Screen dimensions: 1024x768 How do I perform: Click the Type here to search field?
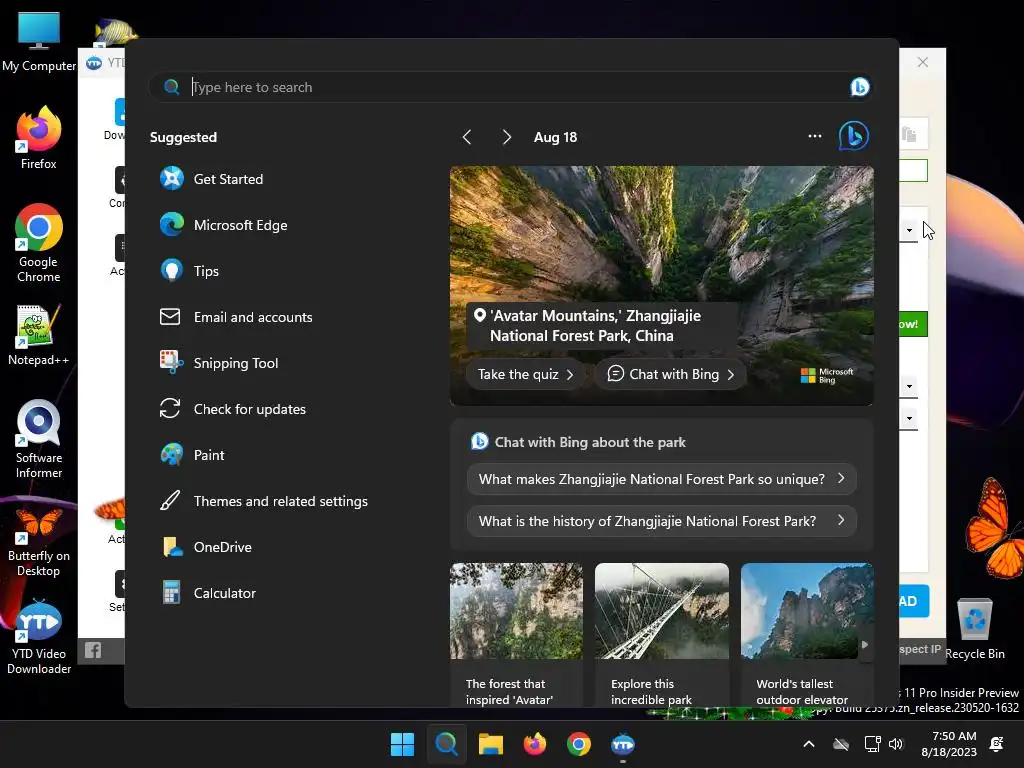509,87
